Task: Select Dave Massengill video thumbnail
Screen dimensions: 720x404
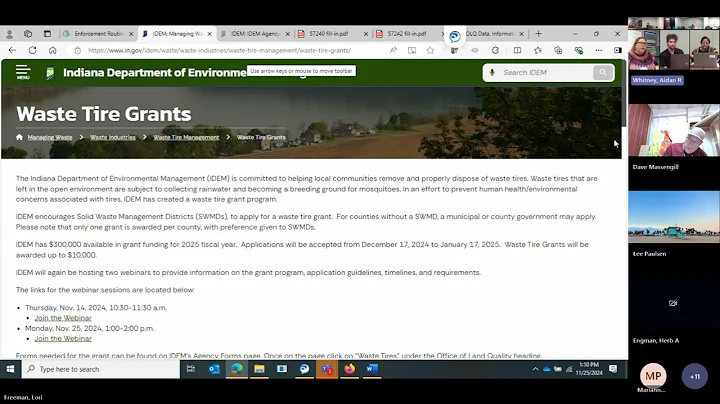Action: (x=674, y=130)
